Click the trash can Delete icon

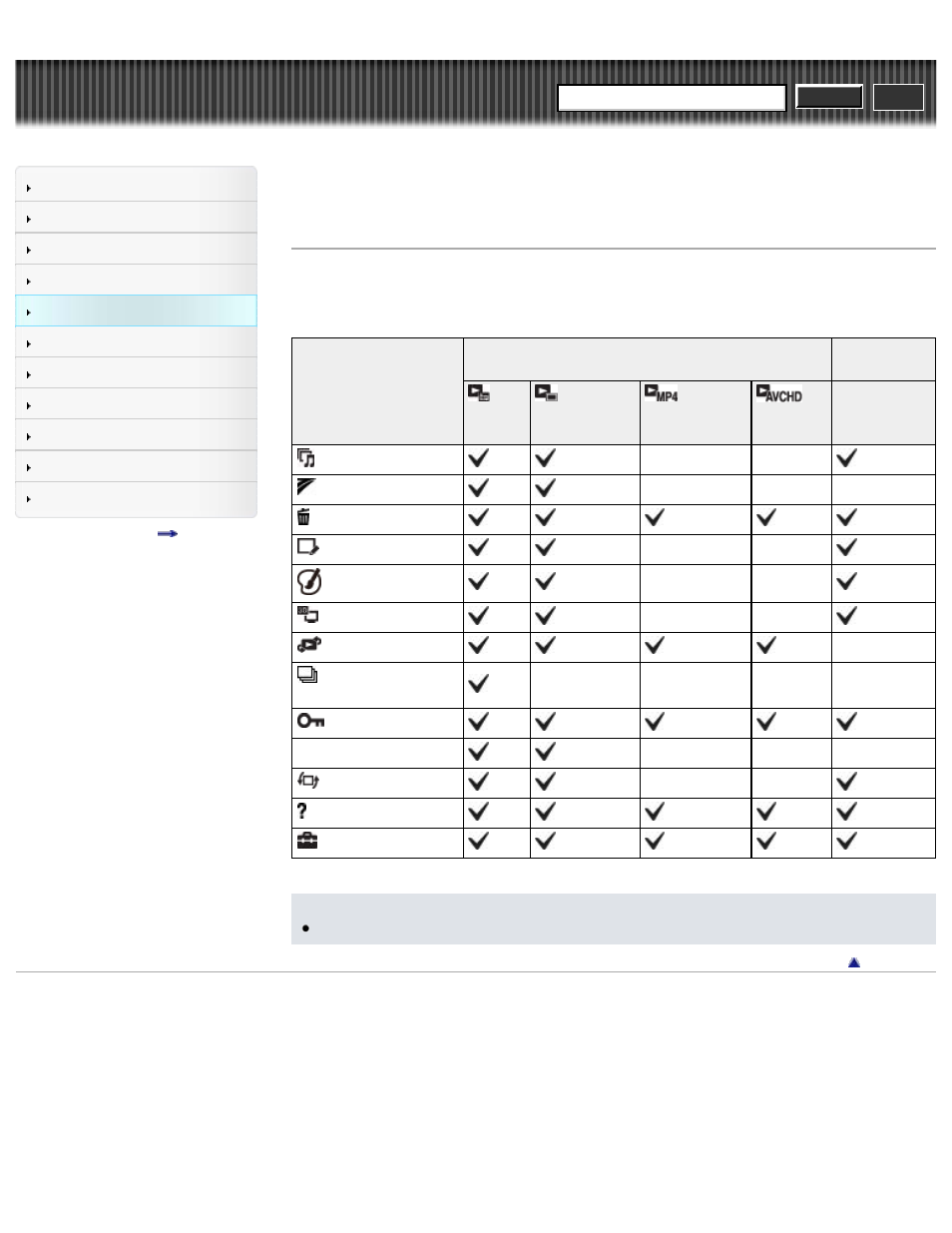pyautogui.click(x=303, y=517)
